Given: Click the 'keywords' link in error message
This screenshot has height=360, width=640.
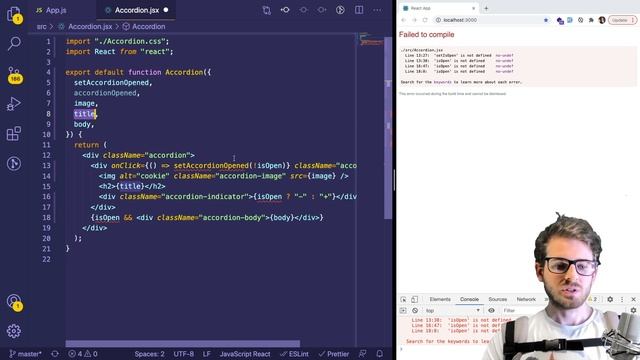Looking at the screenshot, I should coord(442,82).
